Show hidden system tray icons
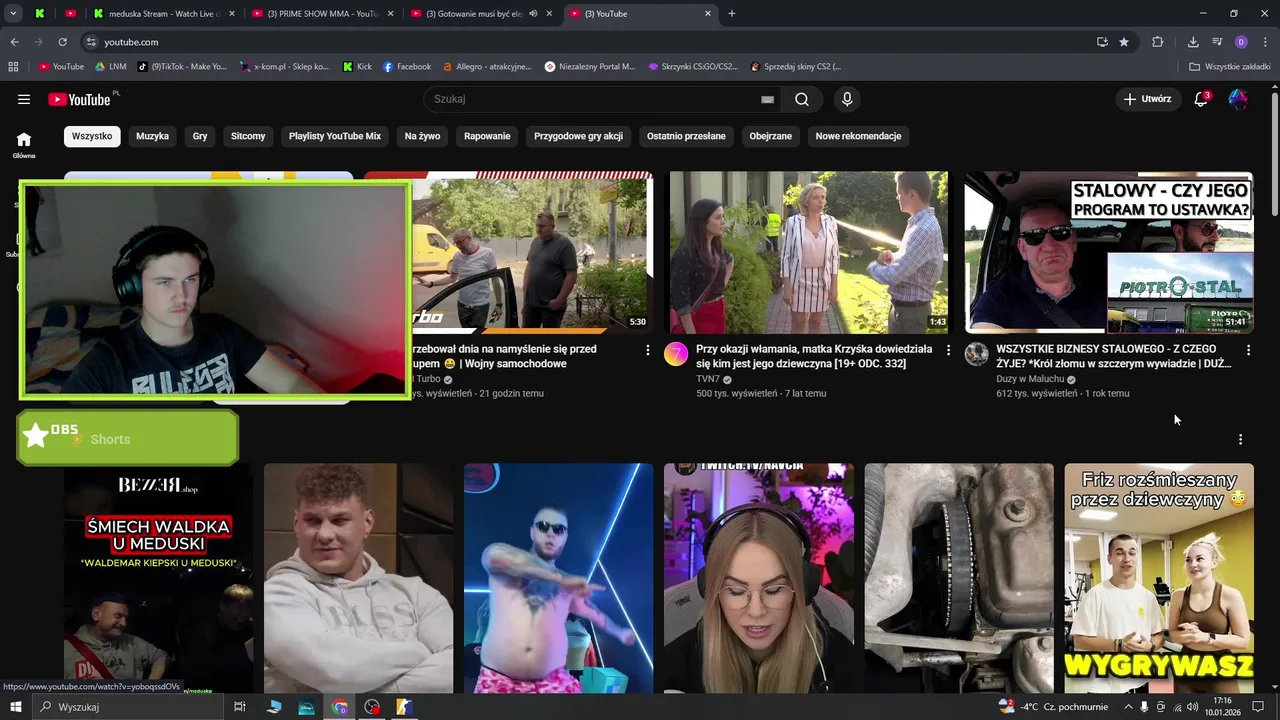 pyautogui.click(x=1128, y=707)
